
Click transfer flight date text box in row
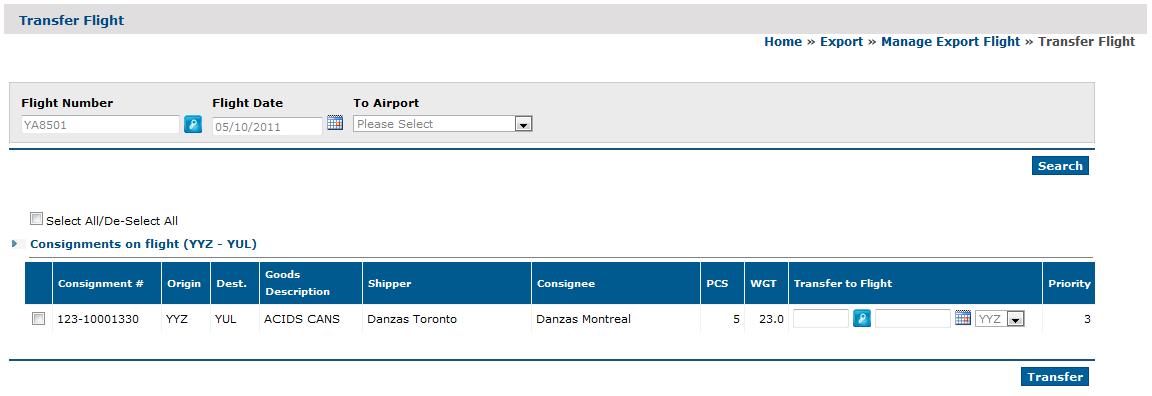pos(913,318)
